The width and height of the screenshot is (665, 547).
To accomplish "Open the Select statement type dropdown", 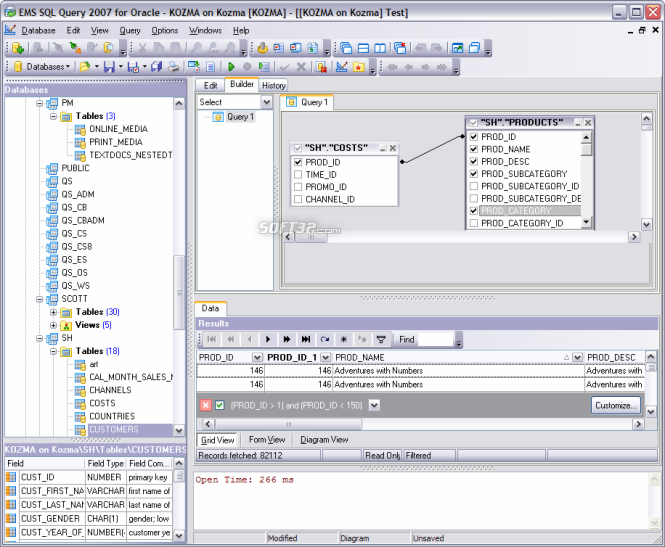I will 266,102.
